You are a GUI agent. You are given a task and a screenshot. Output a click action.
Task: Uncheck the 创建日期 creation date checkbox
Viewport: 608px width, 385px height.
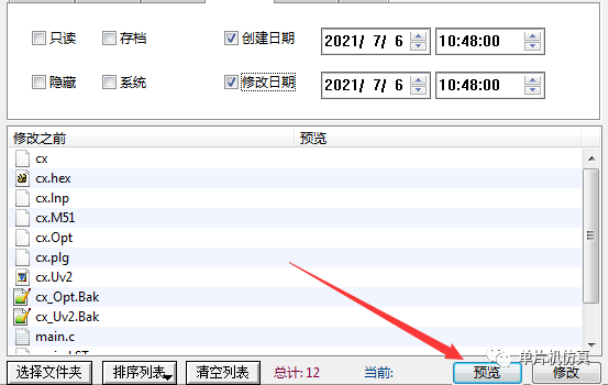click(x=231, y=38)
